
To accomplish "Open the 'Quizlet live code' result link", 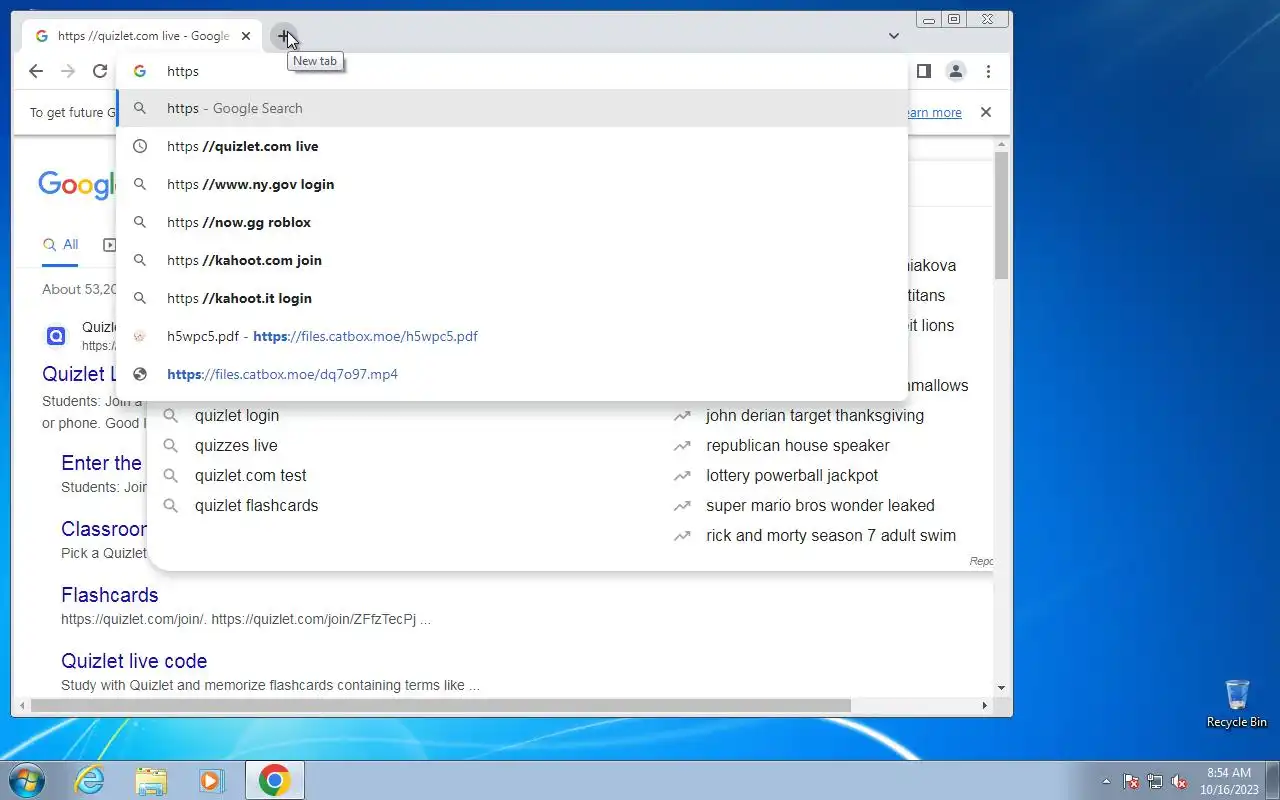I will coord(134,661).
